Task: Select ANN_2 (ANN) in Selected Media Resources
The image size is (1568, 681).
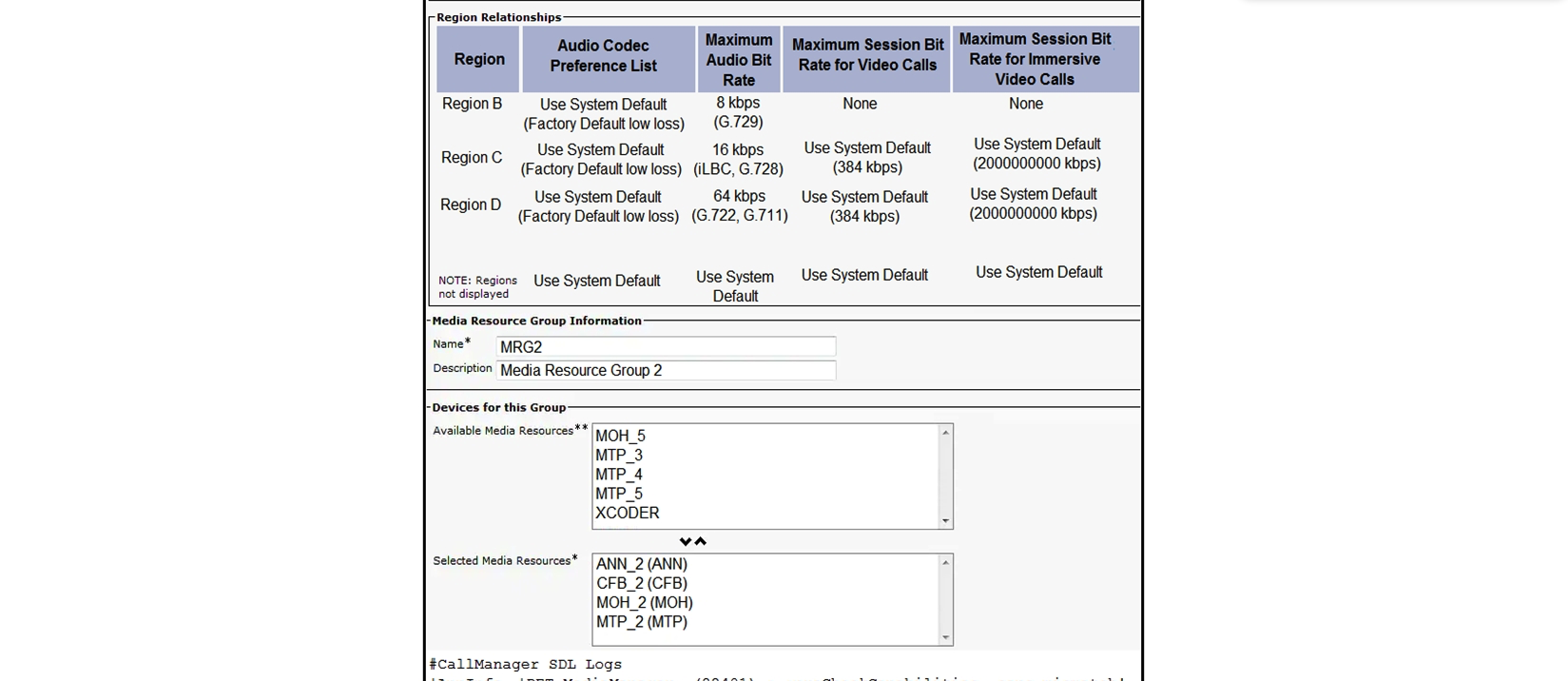Action: [x=642, y=564]
